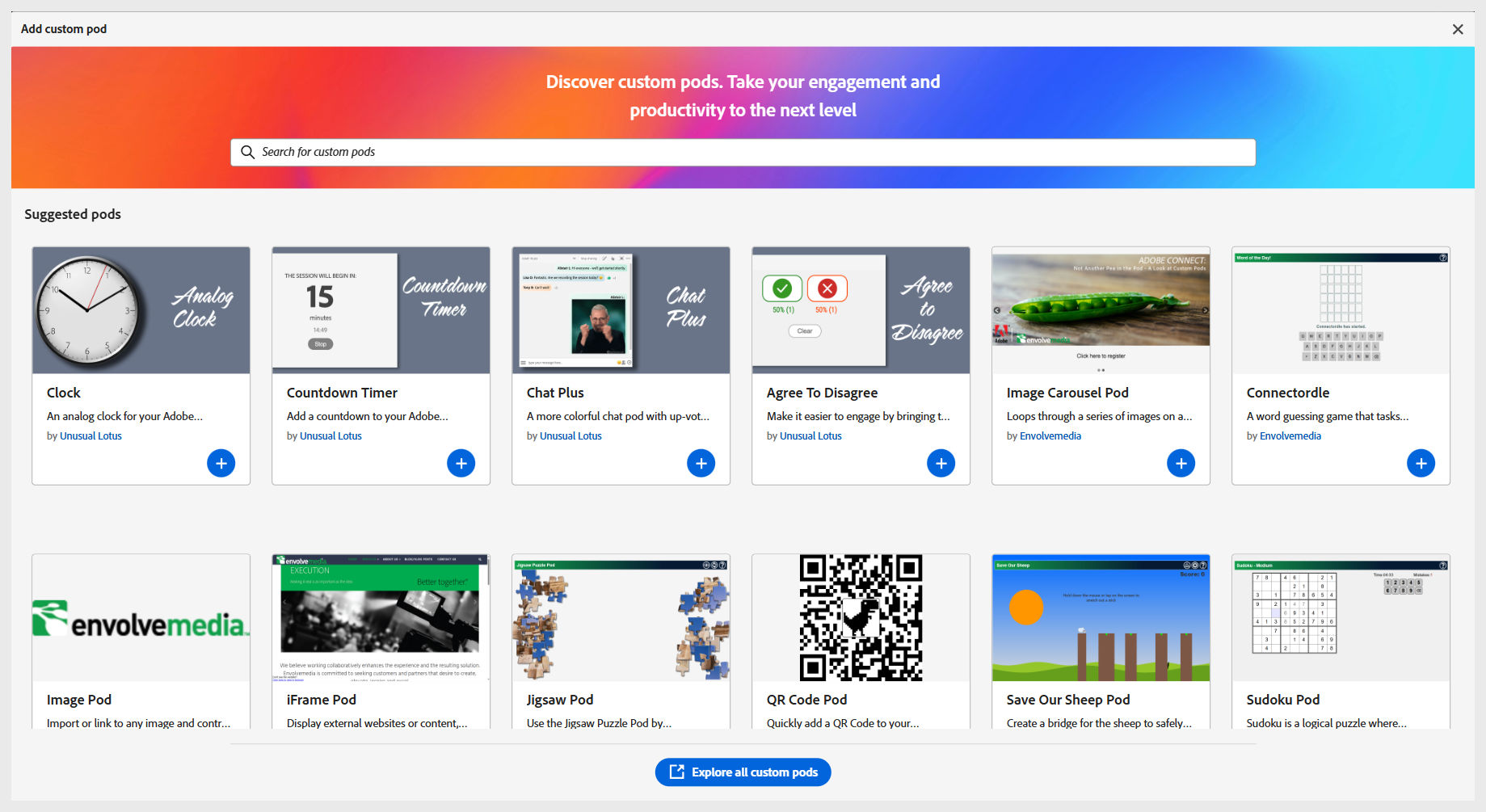Select the Jigsaw puzzle pieces thumbnail
Screen dimensions: 1486x812
(621, 617)
